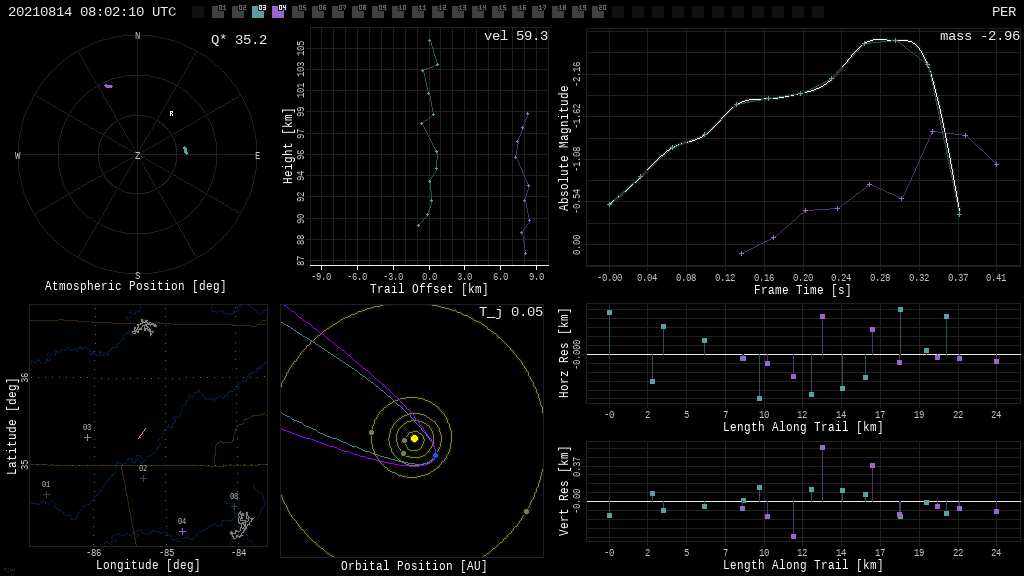Click the vel 59.3 readout

[515, 36]
